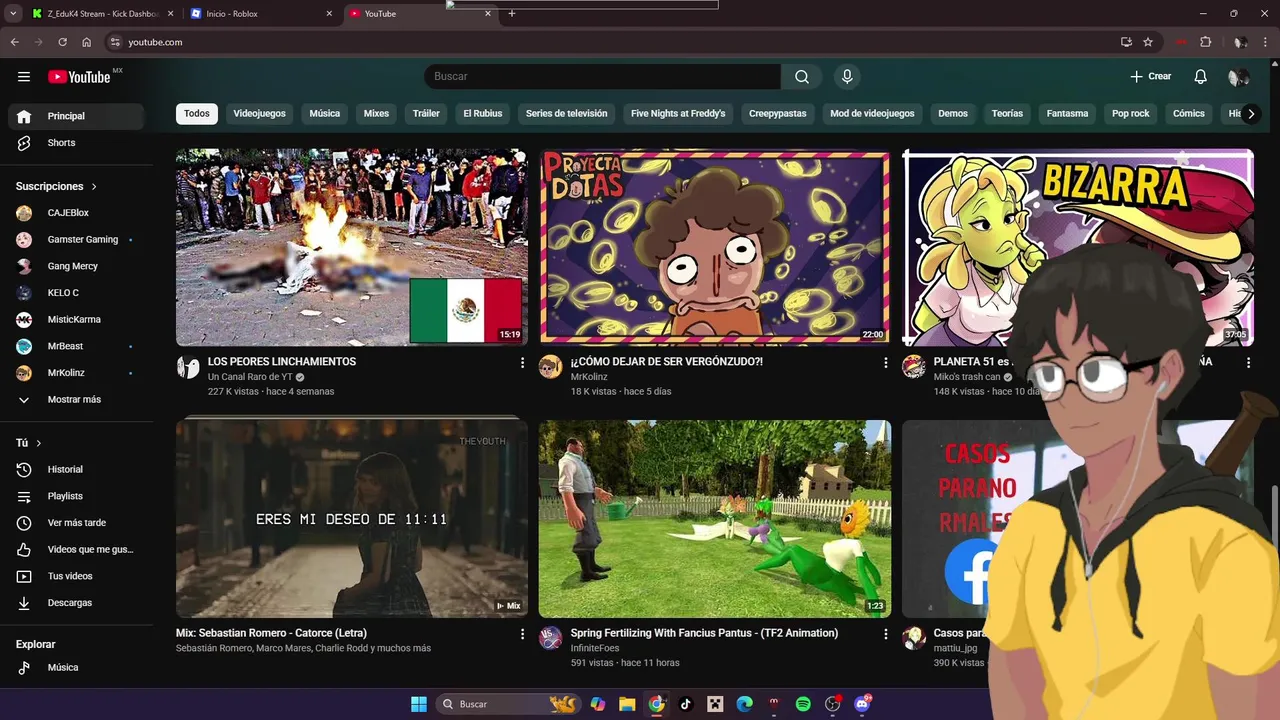Open Playlists
The height and width of the screenshot is (720, 1280).
click(77, 496)
